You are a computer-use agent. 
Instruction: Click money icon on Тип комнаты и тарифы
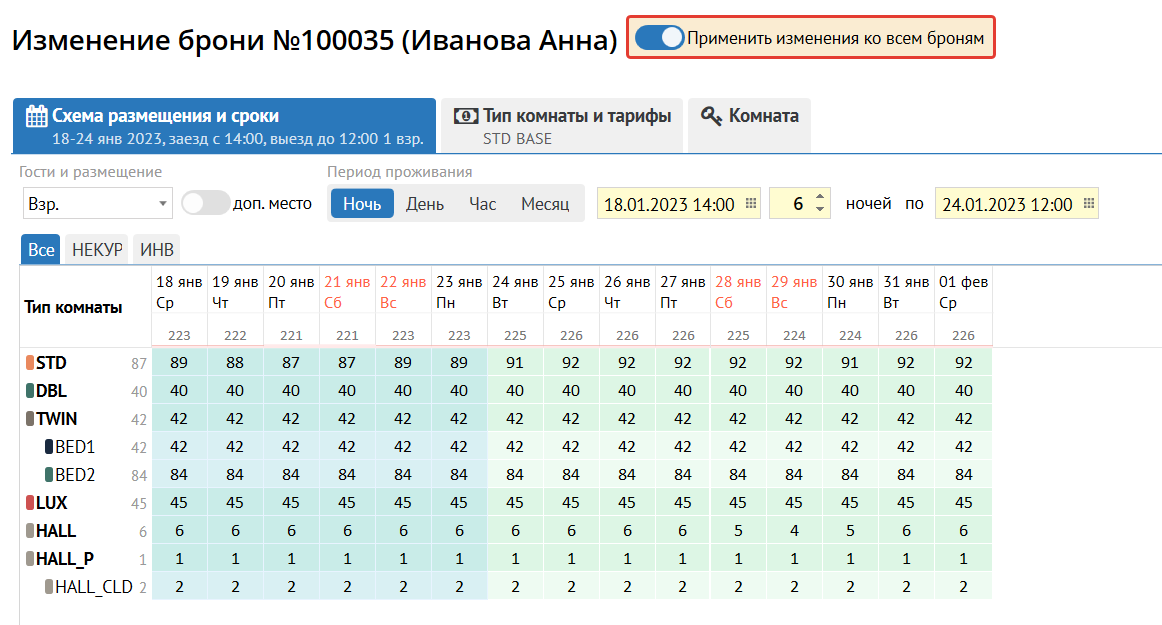point(466,116)
